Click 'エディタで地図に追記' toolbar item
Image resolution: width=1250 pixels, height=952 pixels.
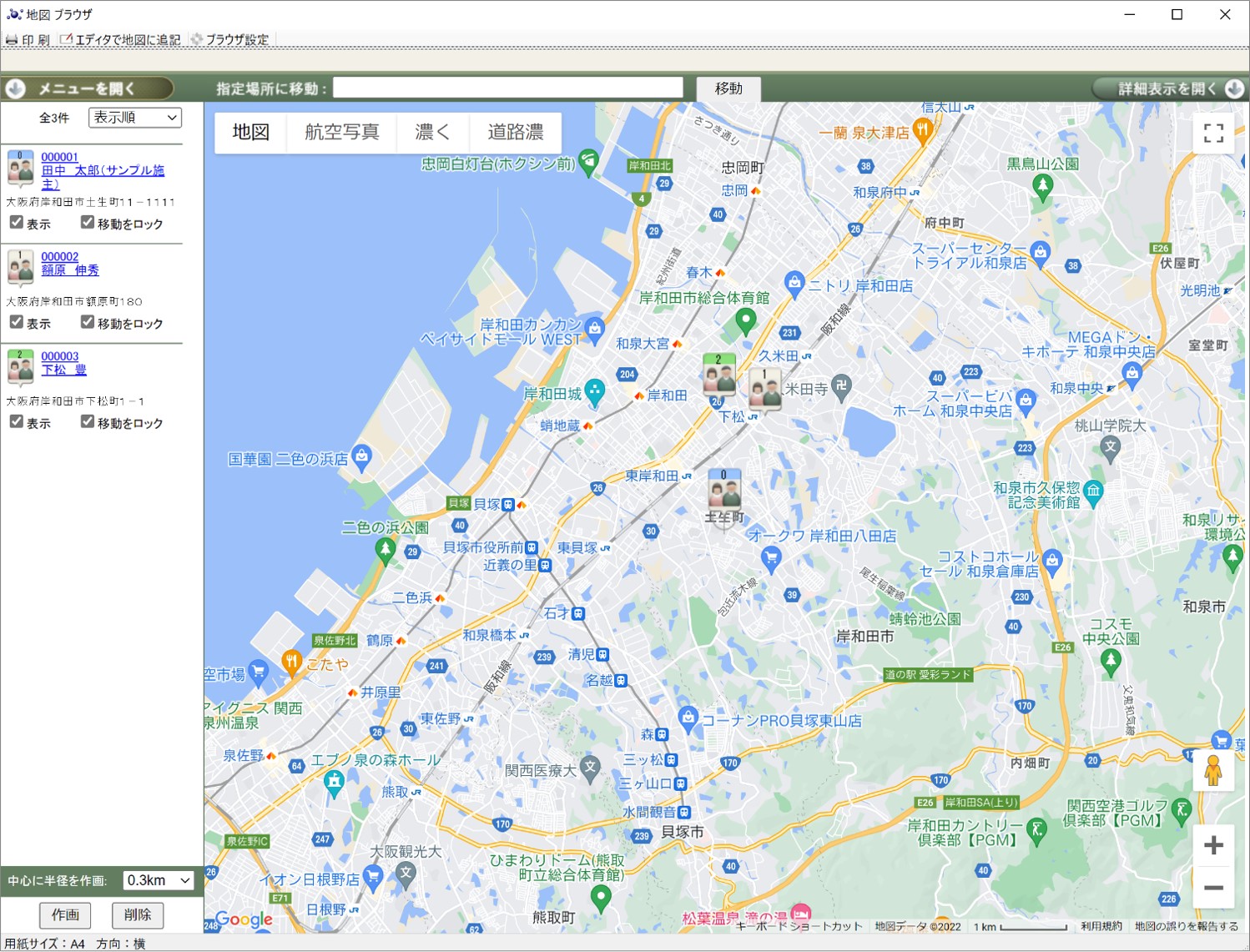(x=120, y=40)
